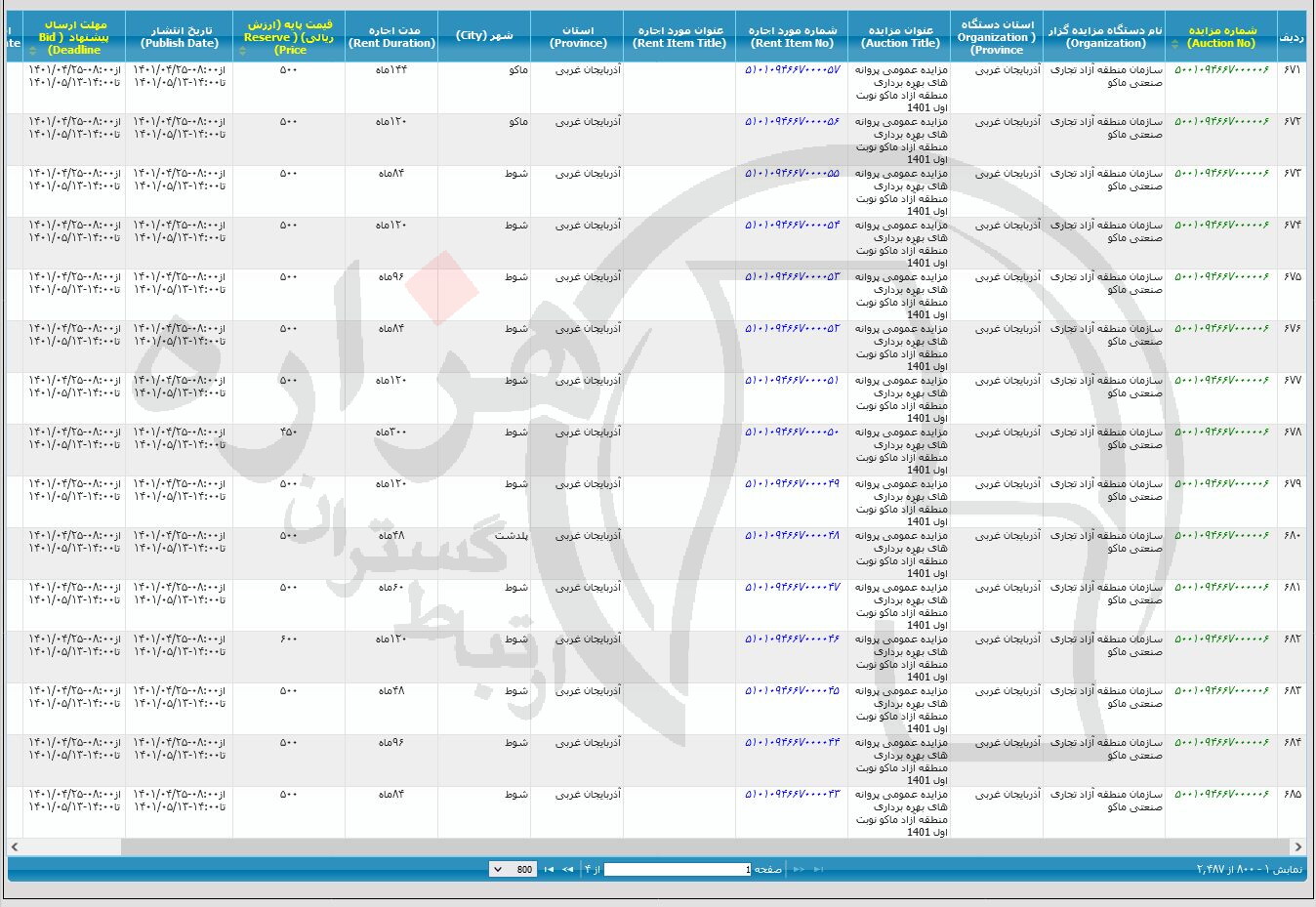
Task: Open rent item number link in row ۶۷۱
Action: click(792, 70)
